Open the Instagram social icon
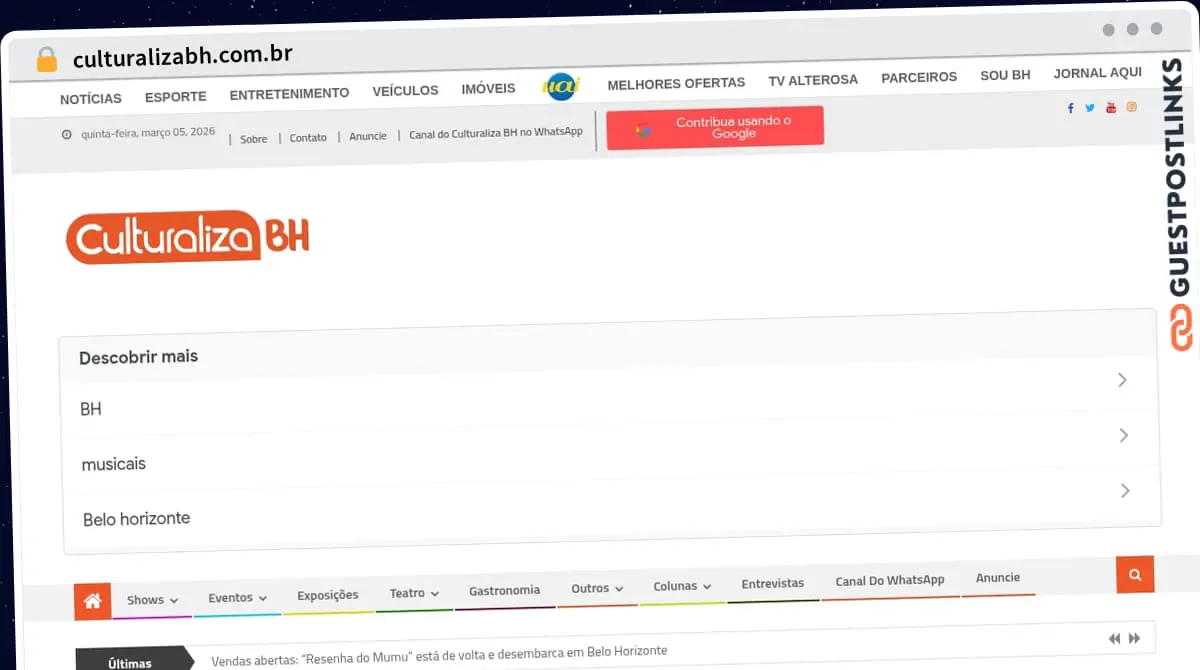The width and height of the screenshot is (1200, 670). pyautogui.click(x=1132, y=107)
